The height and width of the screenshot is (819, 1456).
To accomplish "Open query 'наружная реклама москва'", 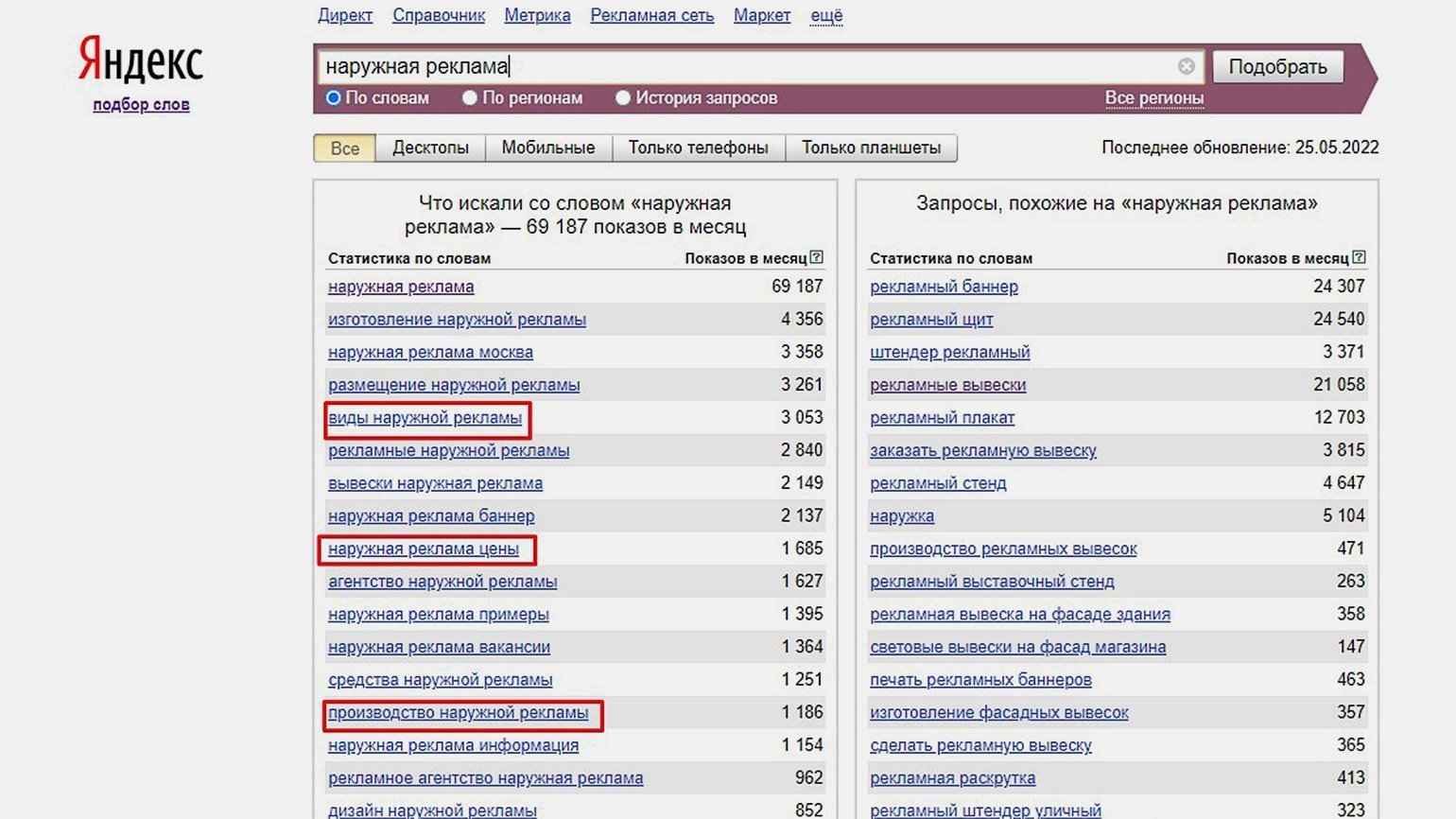I will tap(430, 352).
